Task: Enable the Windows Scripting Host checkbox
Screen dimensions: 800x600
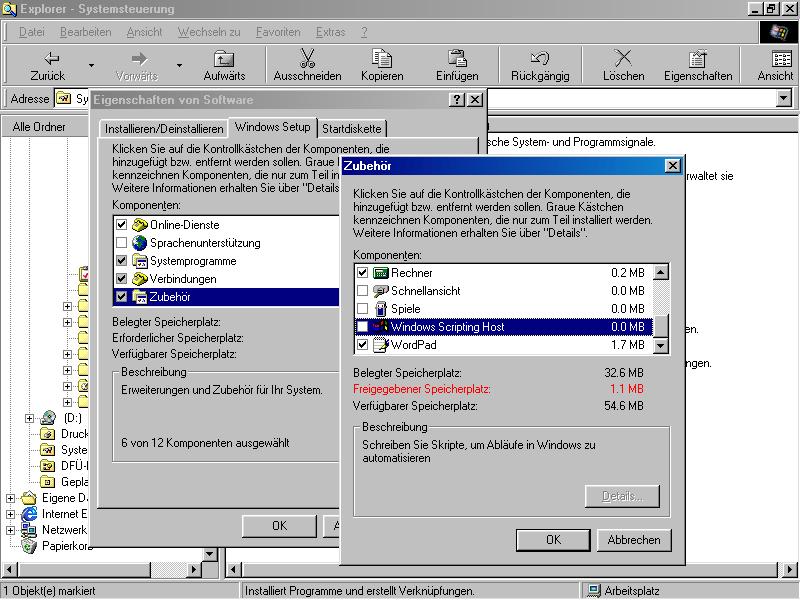Action: 362,327
